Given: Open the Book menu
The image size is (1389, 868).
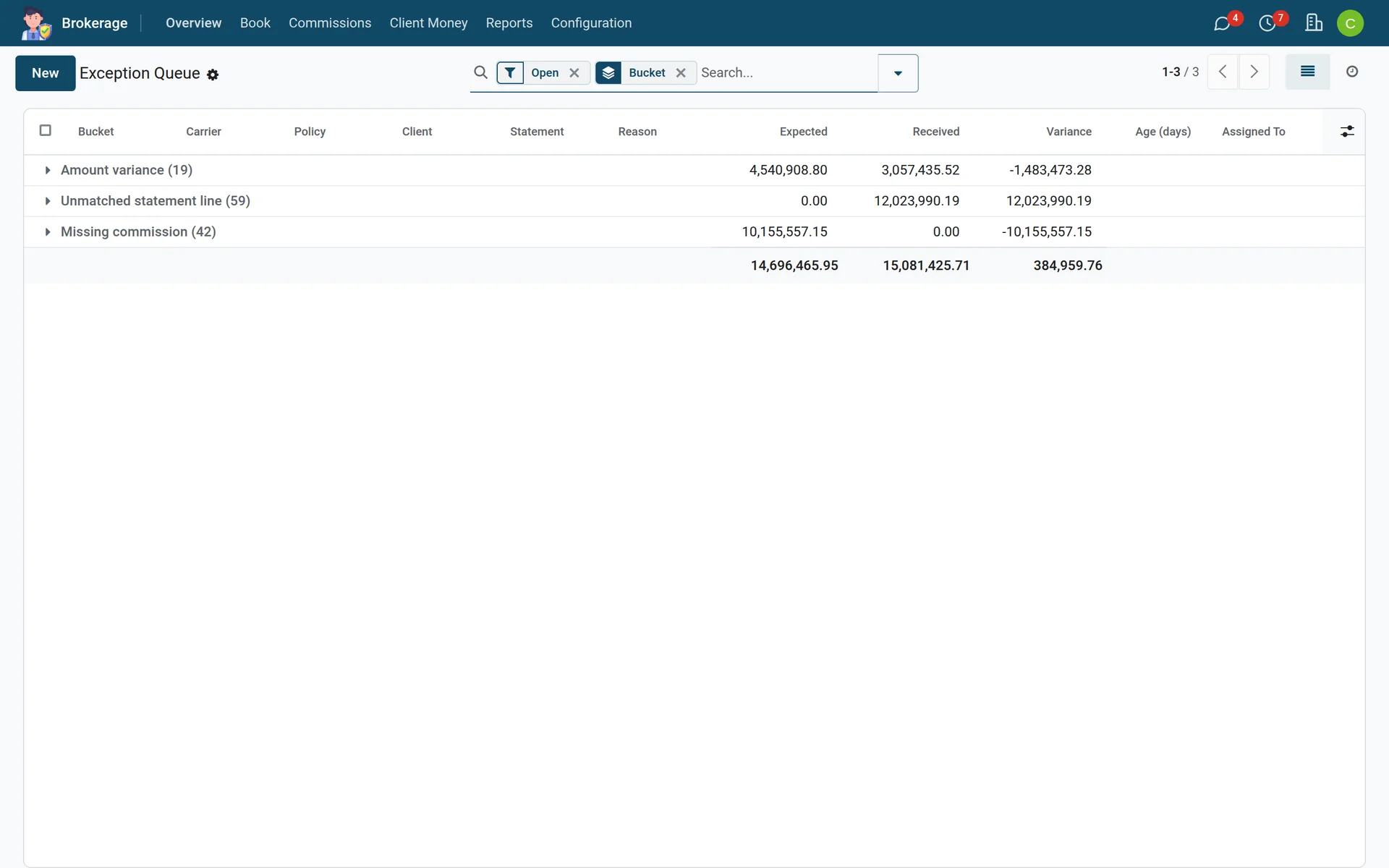Looking at the screenshot, I should pos(255,23).
